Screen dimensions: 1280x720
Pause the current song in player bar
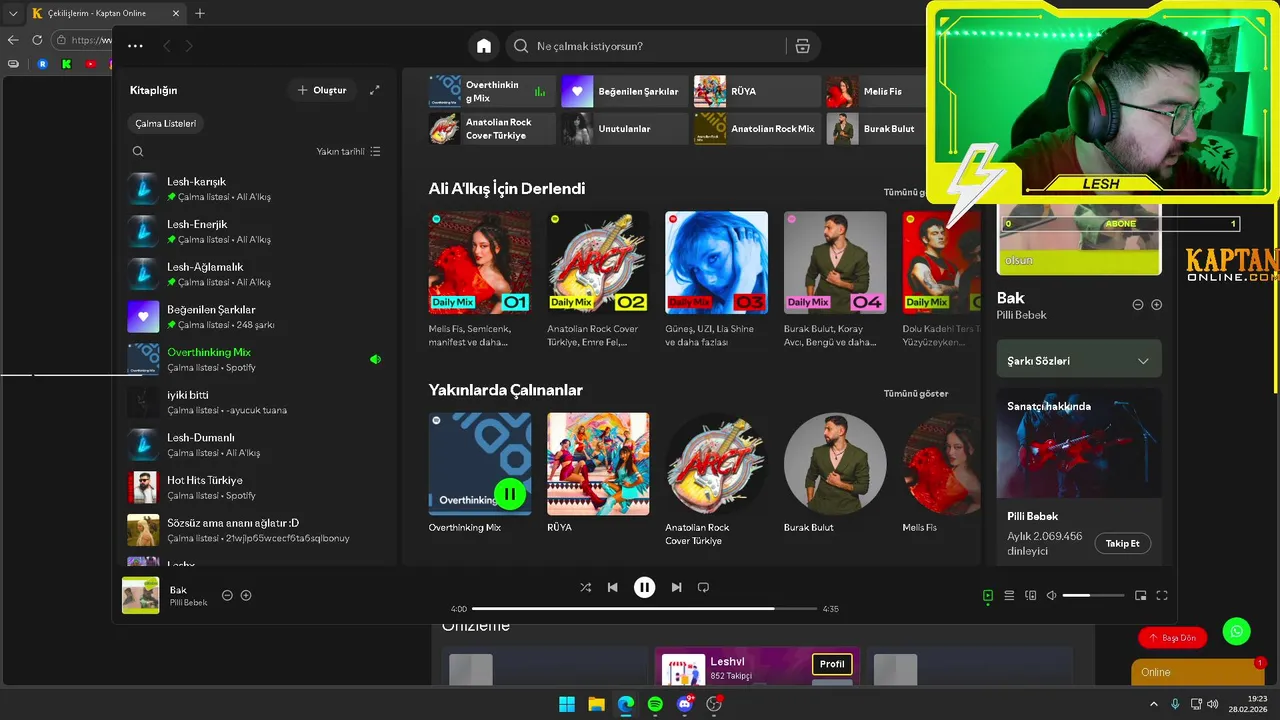[645, 588]
